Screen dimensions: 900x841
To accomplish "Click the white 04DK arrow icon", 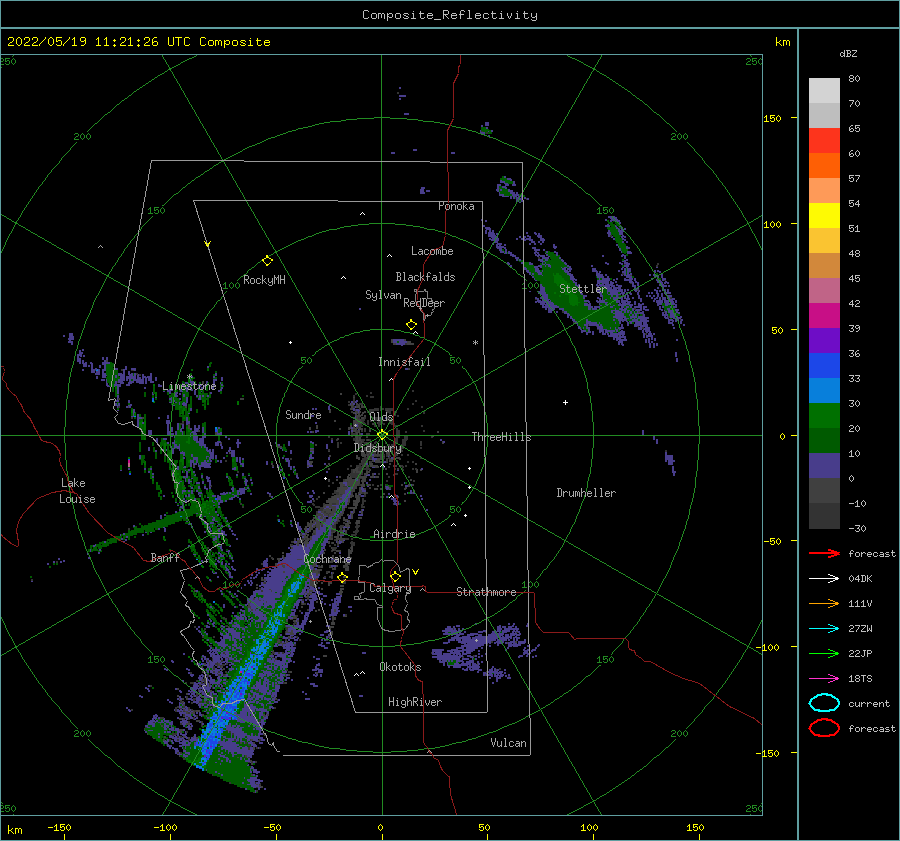I will (x=824, y=578).
